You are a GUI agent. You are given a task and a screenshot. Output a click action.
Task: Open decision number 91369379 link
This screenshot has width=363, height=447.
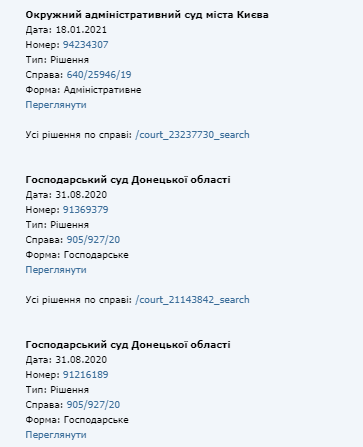pyautogui.click(x=86, y=210)
